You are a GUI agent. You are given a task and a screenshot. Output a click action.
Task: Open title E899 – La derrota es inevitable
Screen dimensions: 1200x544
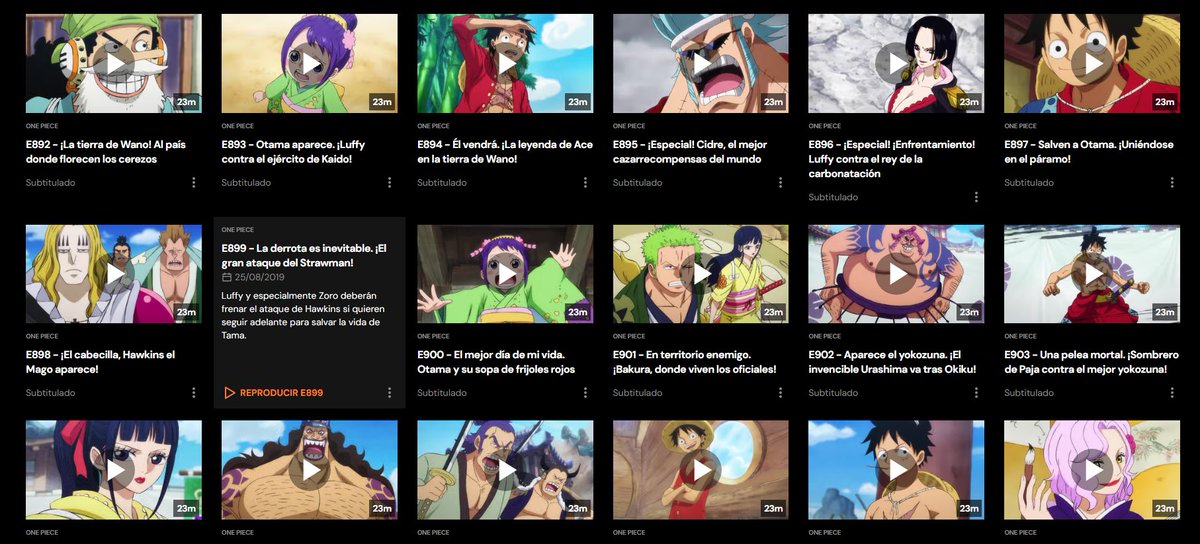(x=306, y=255)
